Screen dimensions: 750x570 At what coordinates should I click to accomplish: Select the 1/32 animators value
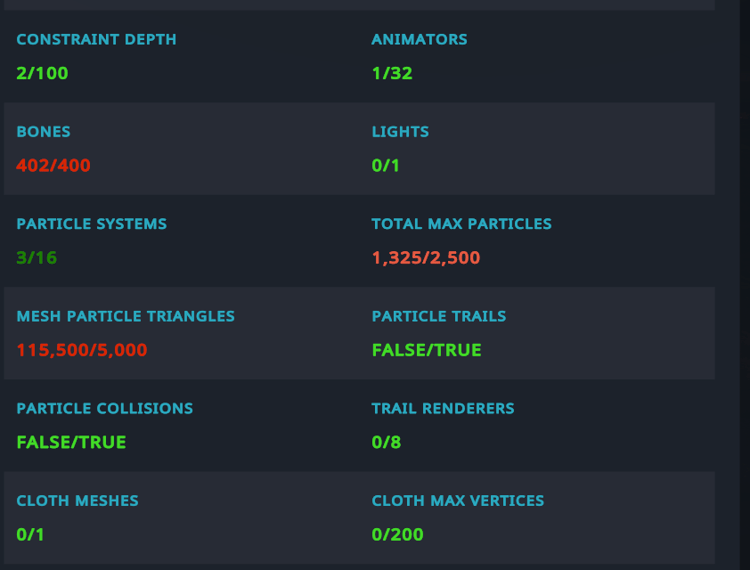(x=392, y=73)
